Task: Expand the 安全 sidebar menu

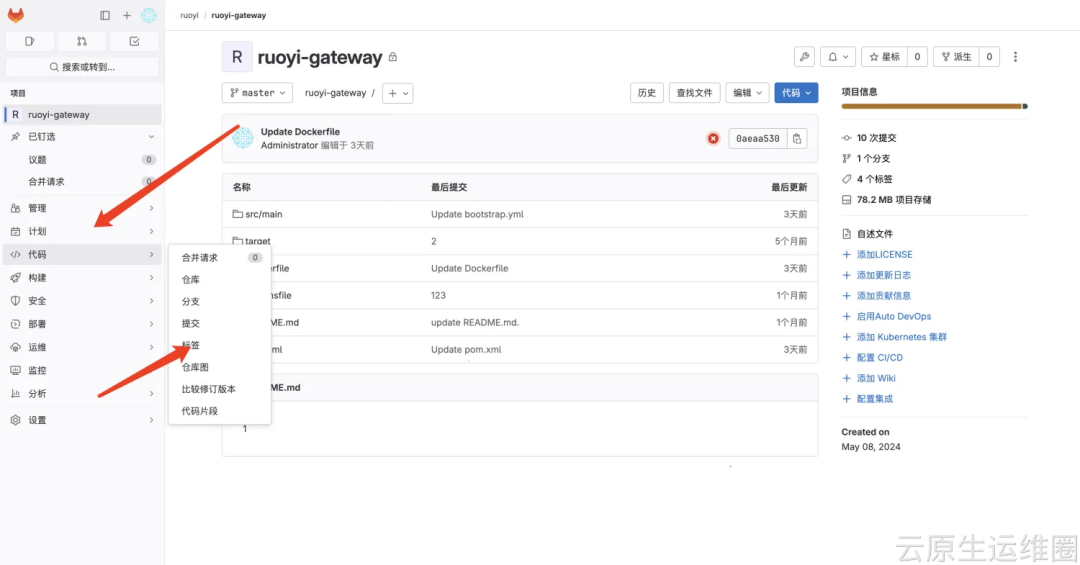Action: click(83, 301)
